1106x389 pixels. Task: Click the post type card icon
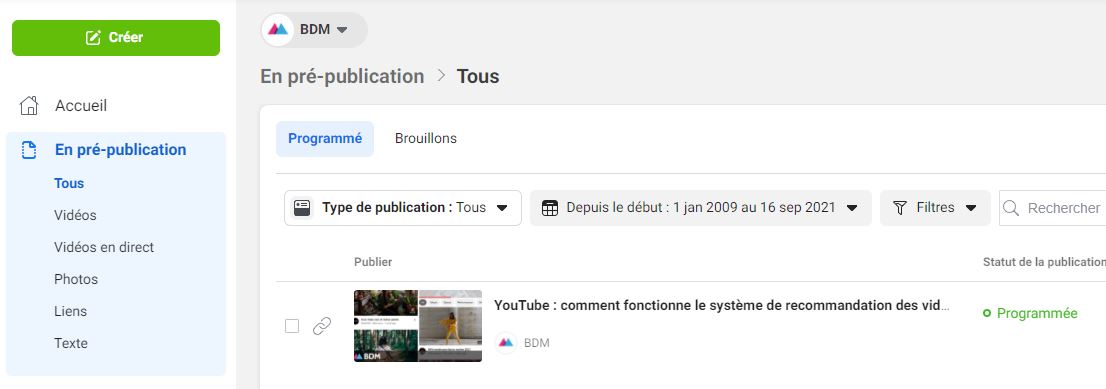click(303, 208)
